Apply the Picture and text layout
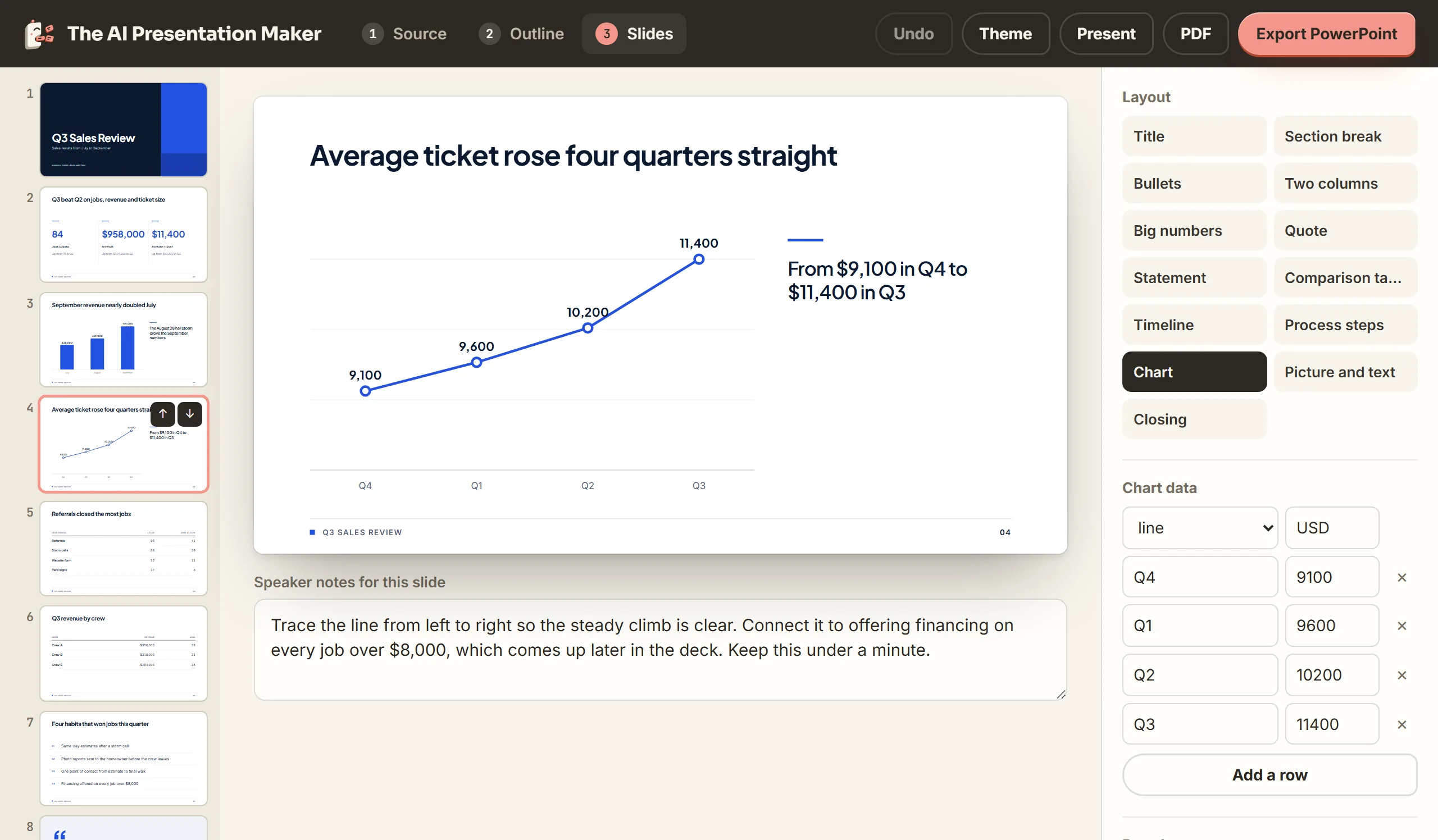The image size is (1438, 840). point(1345,372)
